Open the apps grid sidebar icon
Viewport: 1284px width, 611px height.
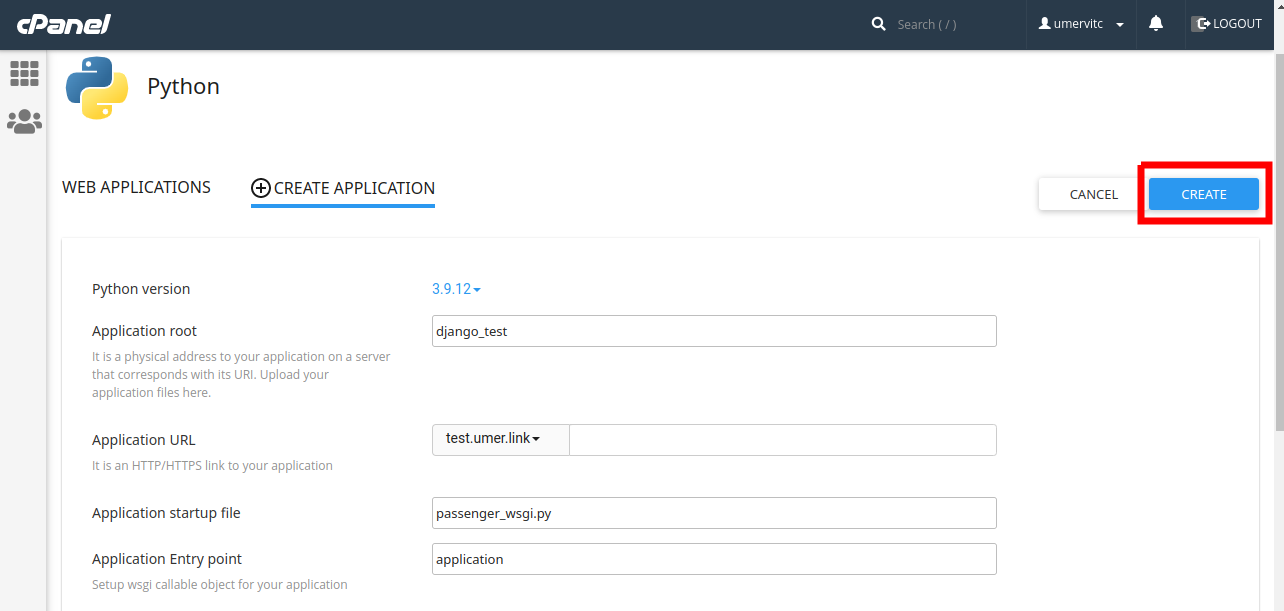tap(24, 73)
